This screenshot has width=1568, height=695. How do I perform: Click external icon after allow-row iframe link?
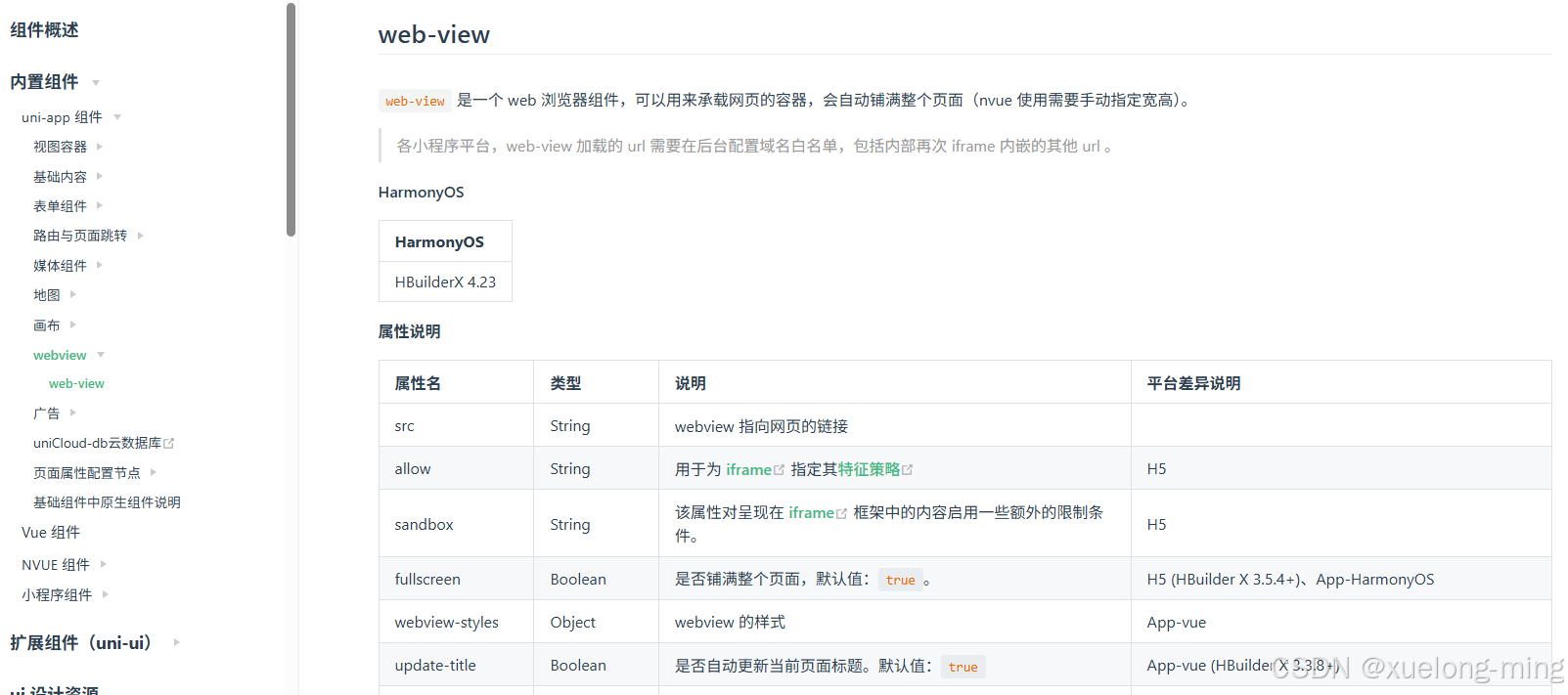780,470
